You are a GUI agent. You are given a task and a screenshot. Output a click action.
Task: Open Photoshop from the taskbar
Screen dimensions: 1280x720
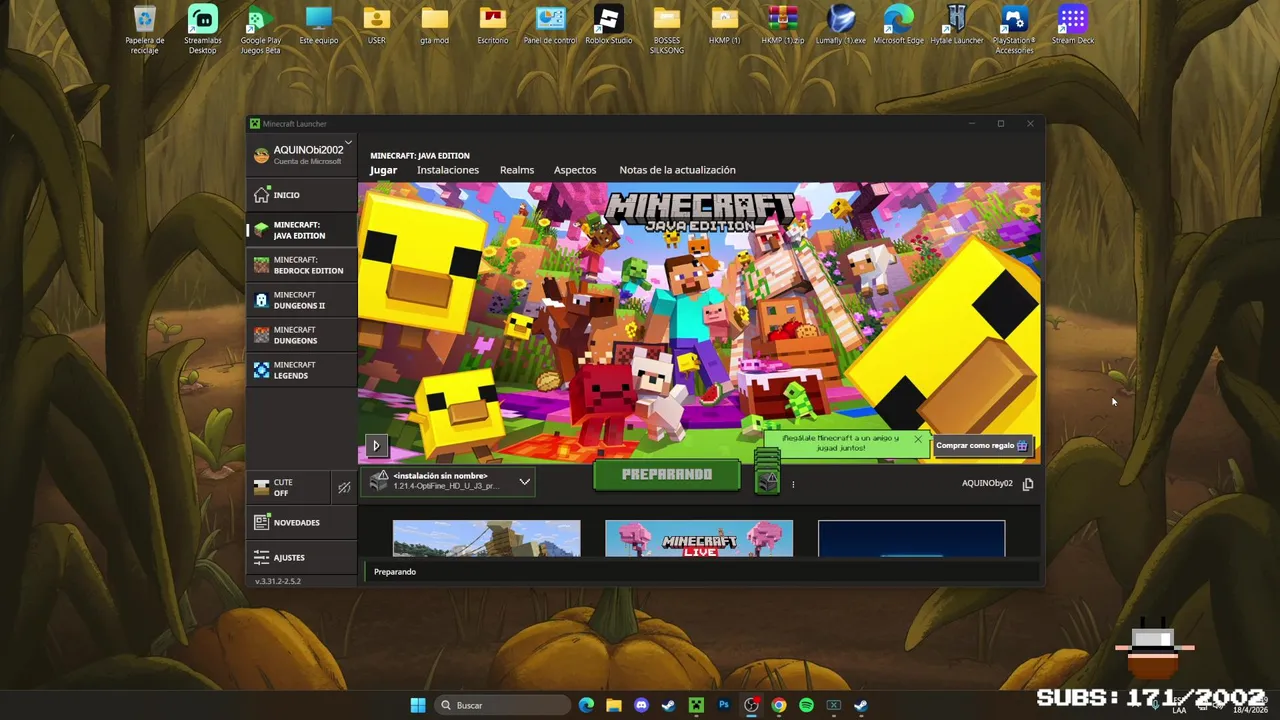[x=724, y=705]
